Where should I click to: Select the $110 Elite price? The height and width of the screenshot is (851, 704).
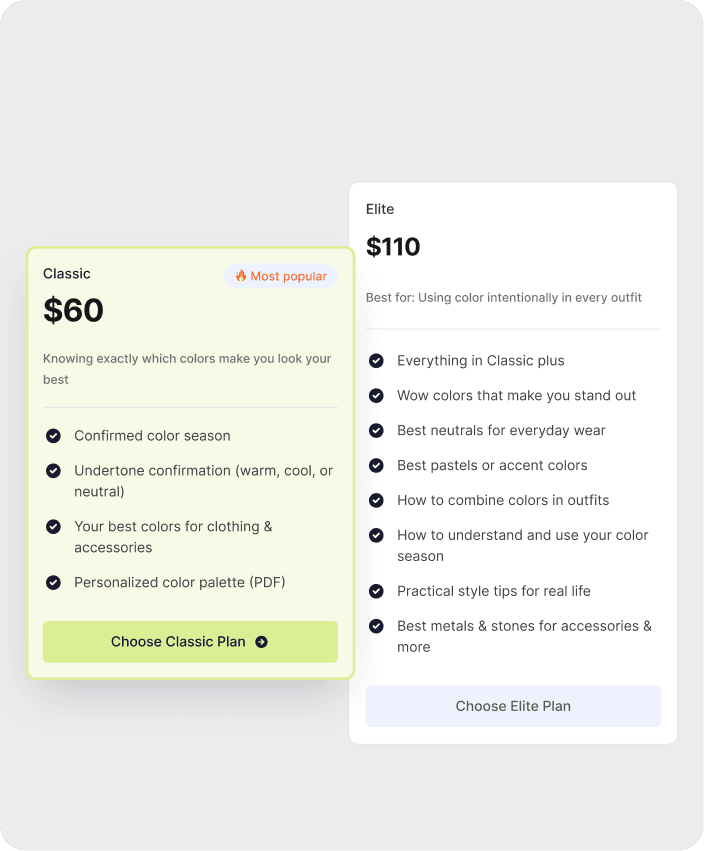point(393,247)
